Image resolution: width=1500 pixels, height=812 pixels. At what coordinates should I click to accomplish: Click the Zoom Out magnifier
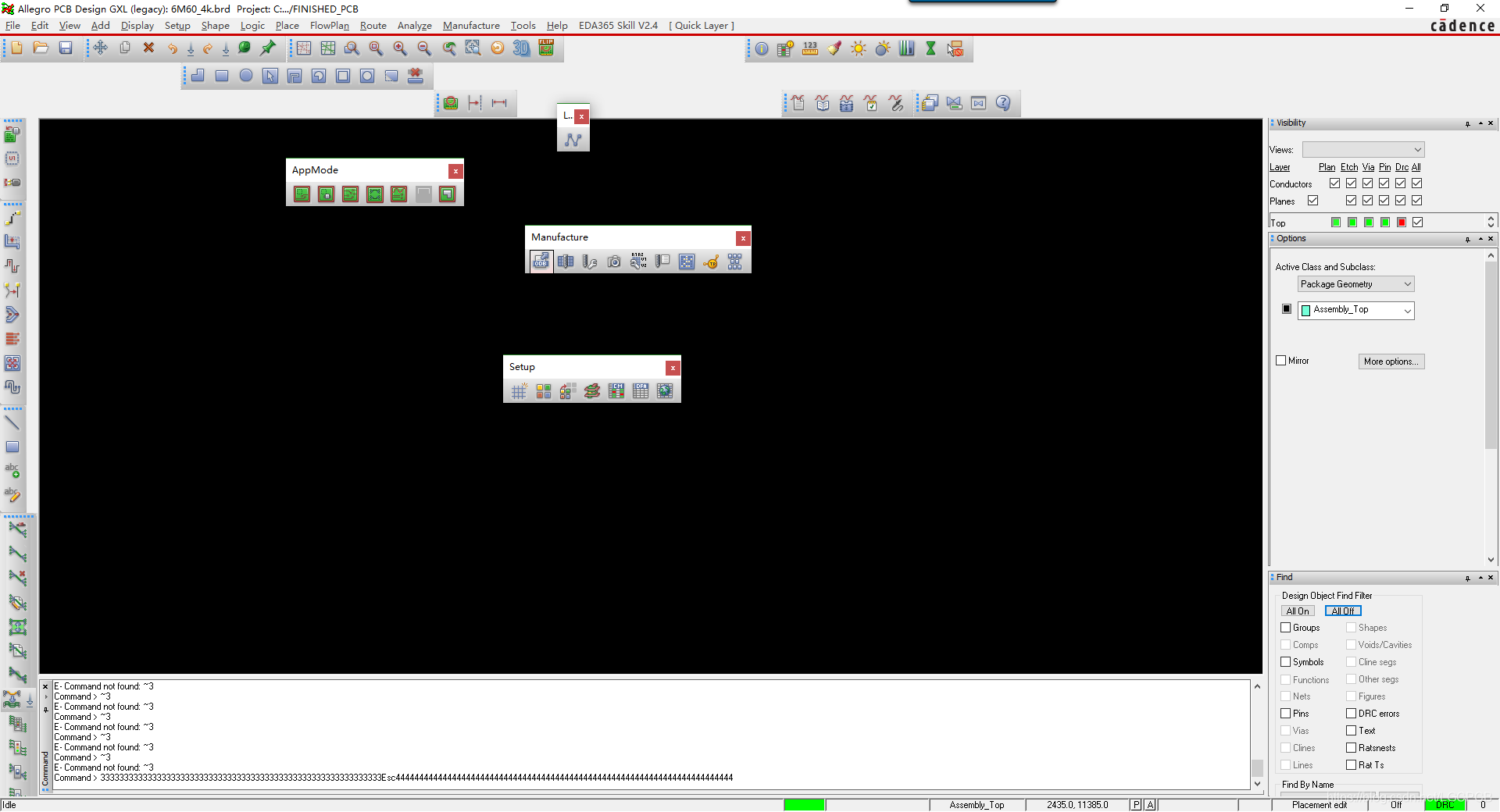424,48
